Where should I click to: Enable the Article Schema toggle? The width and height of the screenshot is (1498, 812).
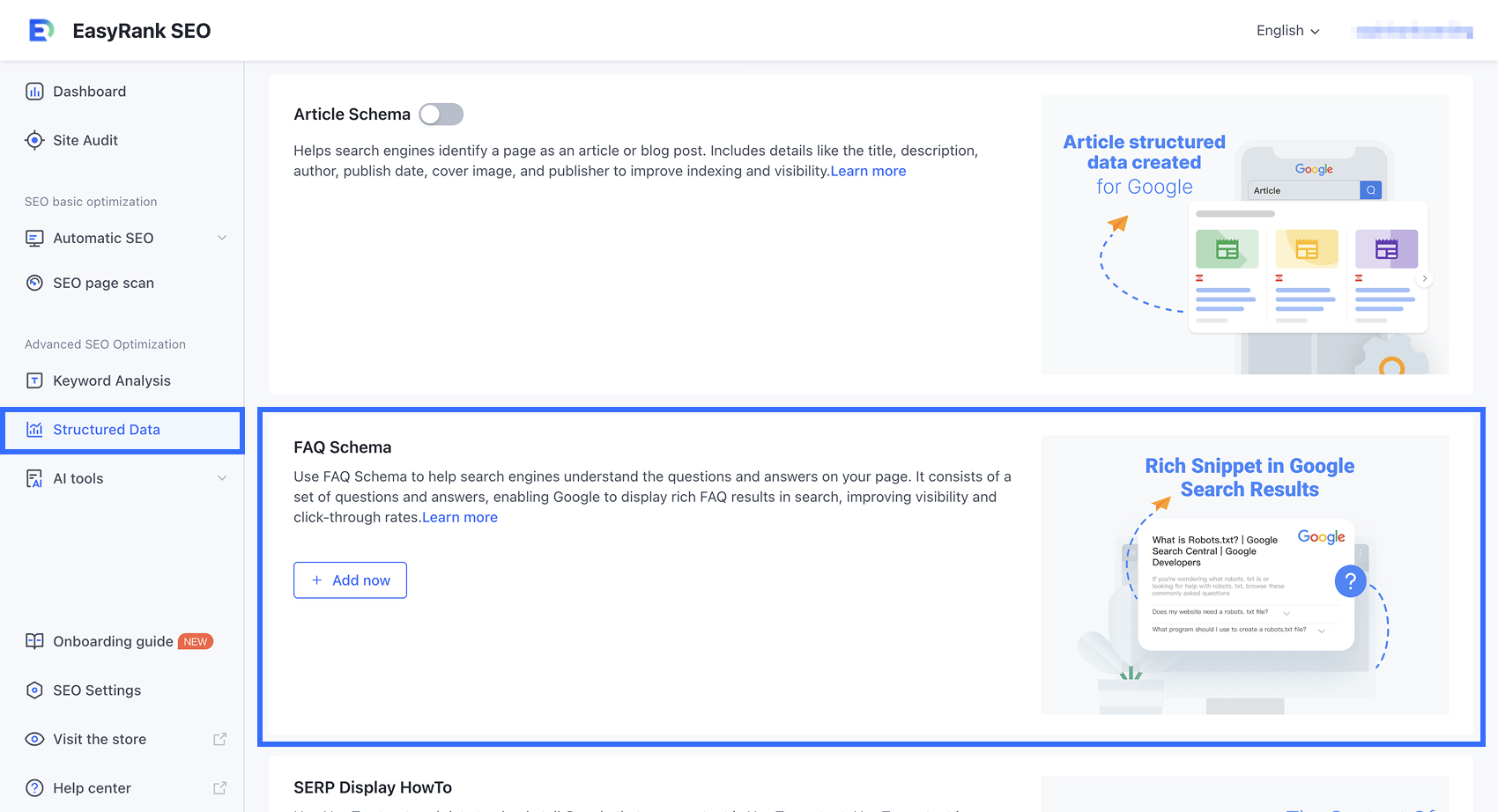coord(441,114)
